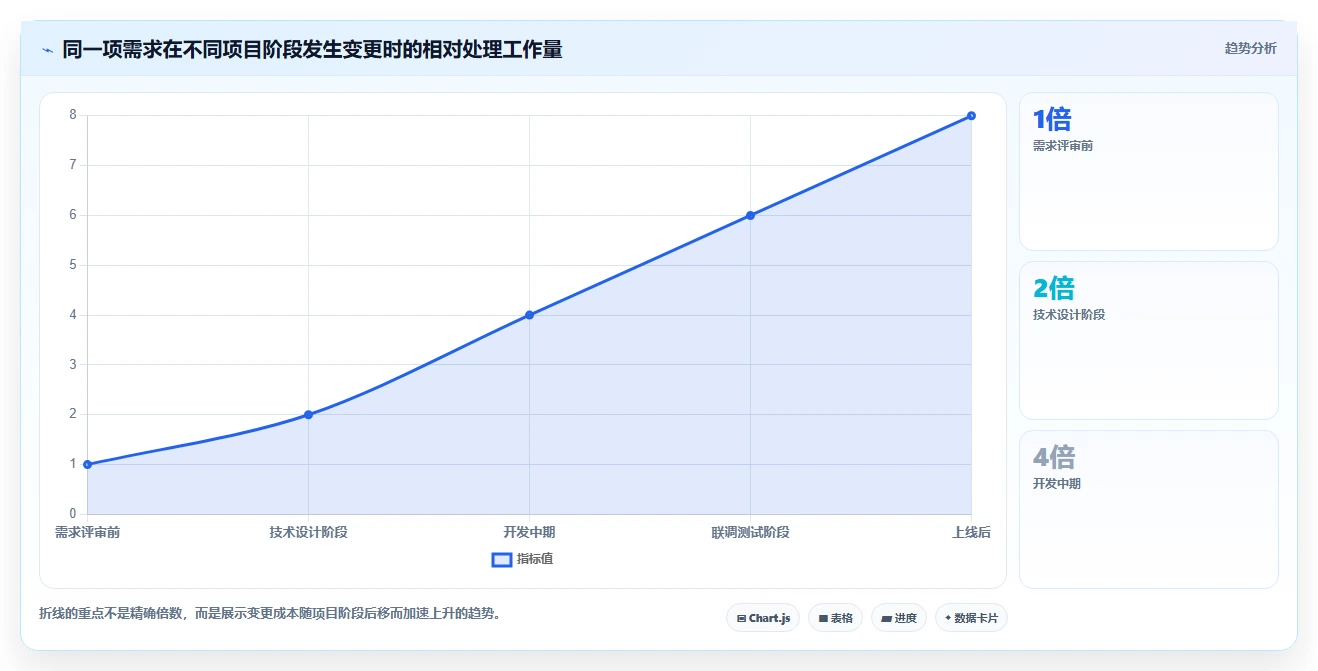Screen dimensions: 1318x671
Task: Click the footnote starting 折线的重点不是精确倍数
Action: click(270, 613)
